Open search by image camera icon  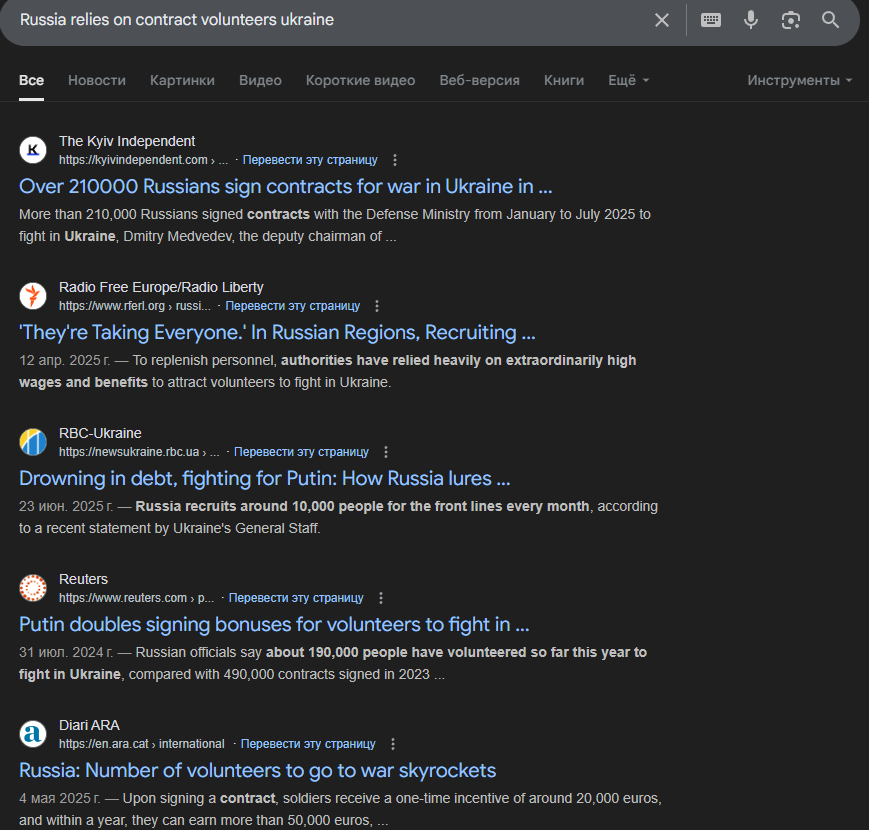click(x=790, y=20)
